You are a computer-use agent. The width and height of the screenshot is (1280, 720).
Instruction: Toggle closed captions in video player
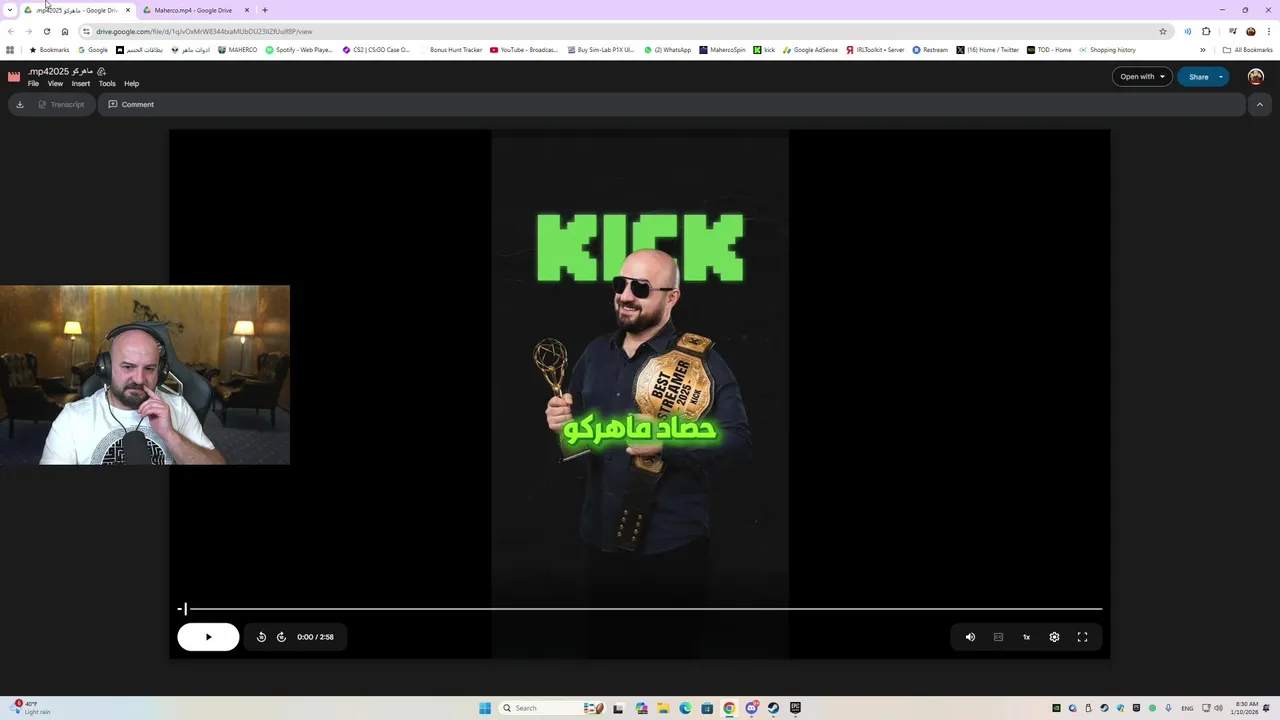[998, 637]
